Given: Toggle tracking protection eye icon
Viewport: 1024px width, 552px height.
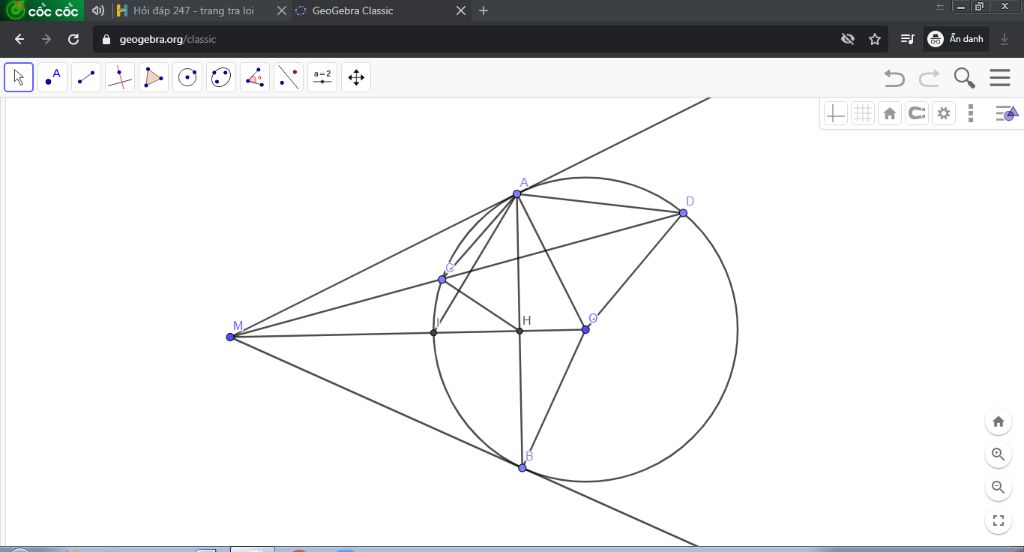Looking at the screenshot, I should pos(848,39).
